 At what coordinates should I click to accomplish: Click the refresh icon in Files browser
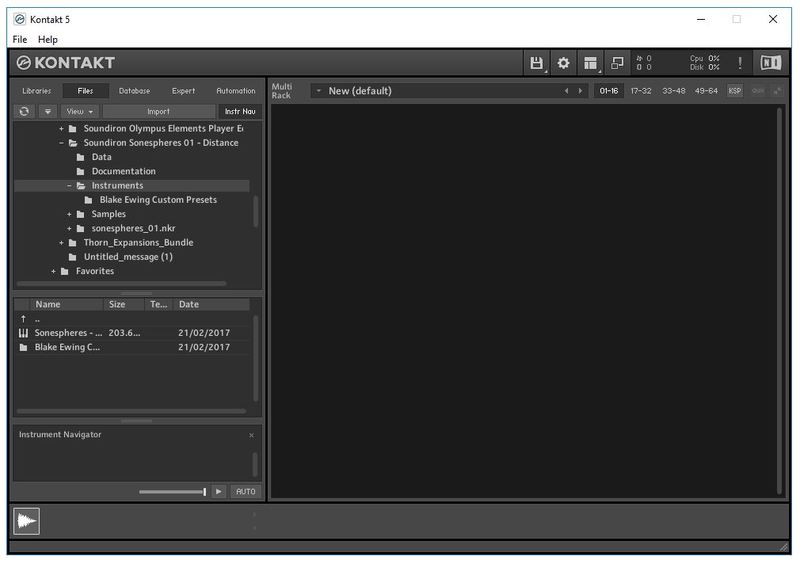(25, 111)
